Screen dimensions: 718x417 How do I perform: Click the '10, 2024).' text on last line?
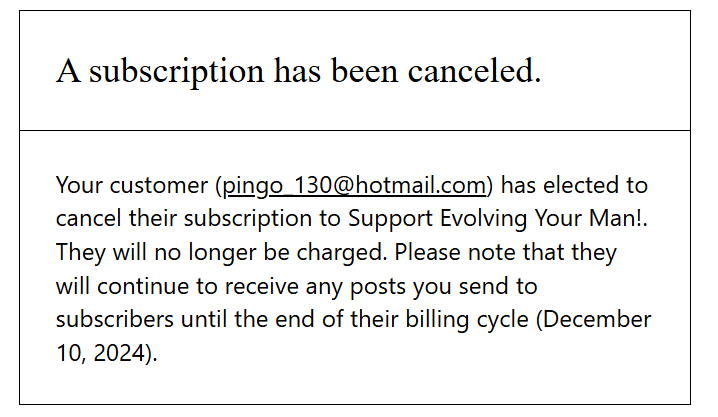107,353
